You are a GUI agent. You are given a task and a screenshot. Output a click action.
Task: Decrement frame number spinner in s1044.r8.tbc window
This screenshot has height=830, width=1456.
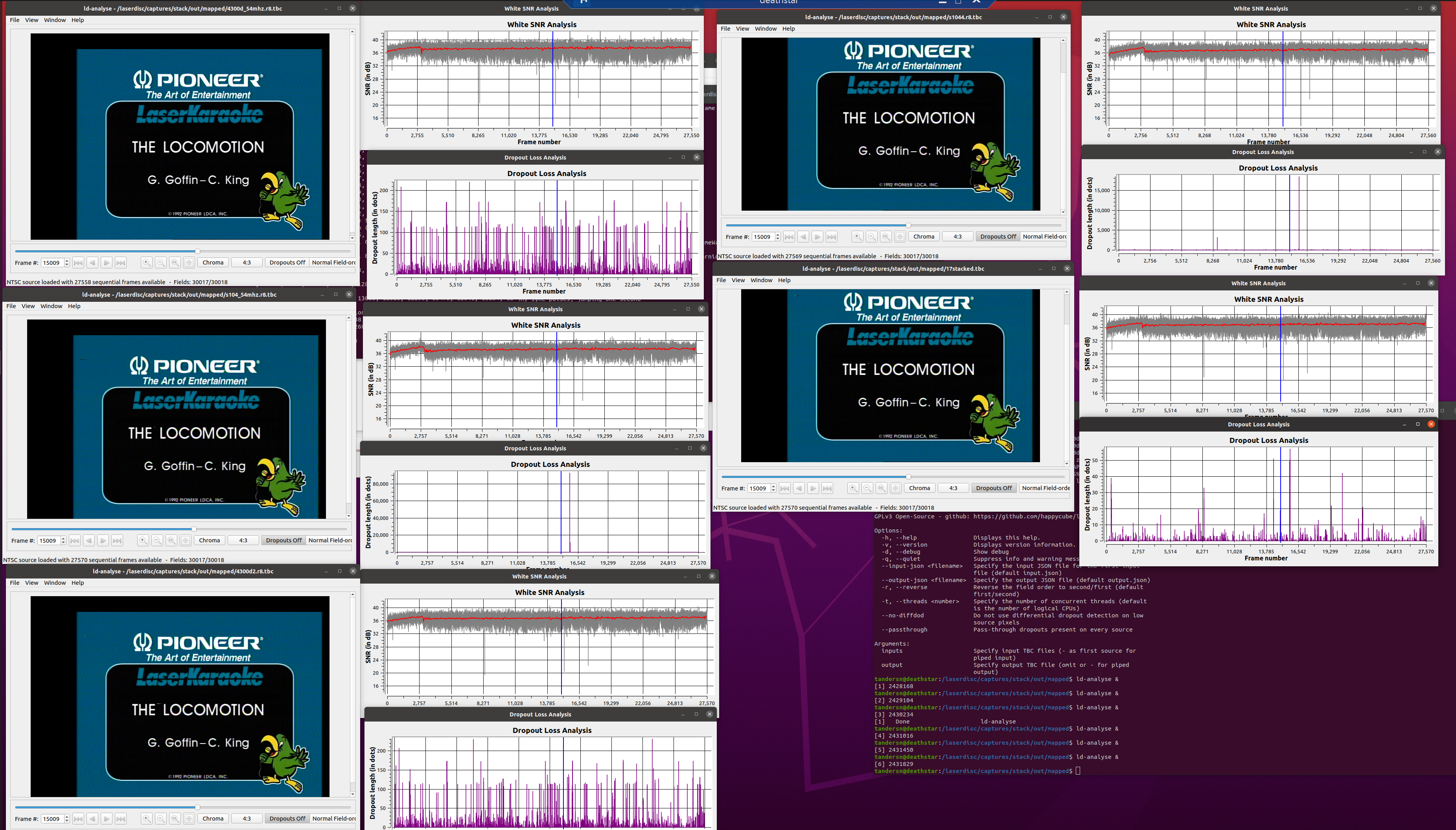[x=778, y=239]
